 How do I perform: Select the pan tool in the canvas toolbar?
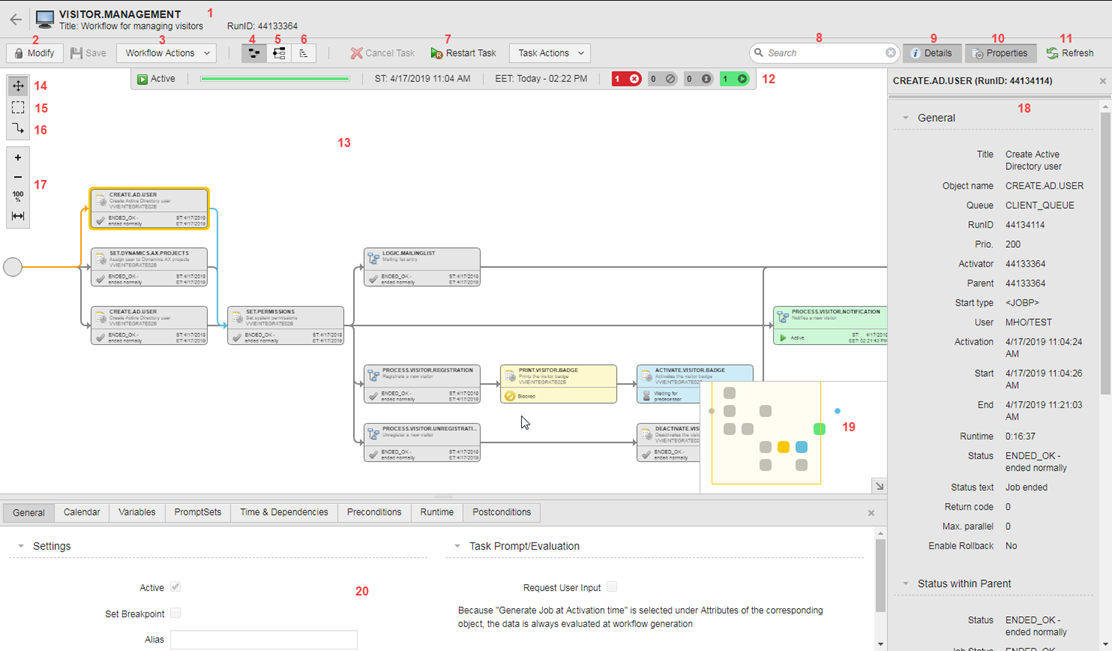(x=16, y=85)
